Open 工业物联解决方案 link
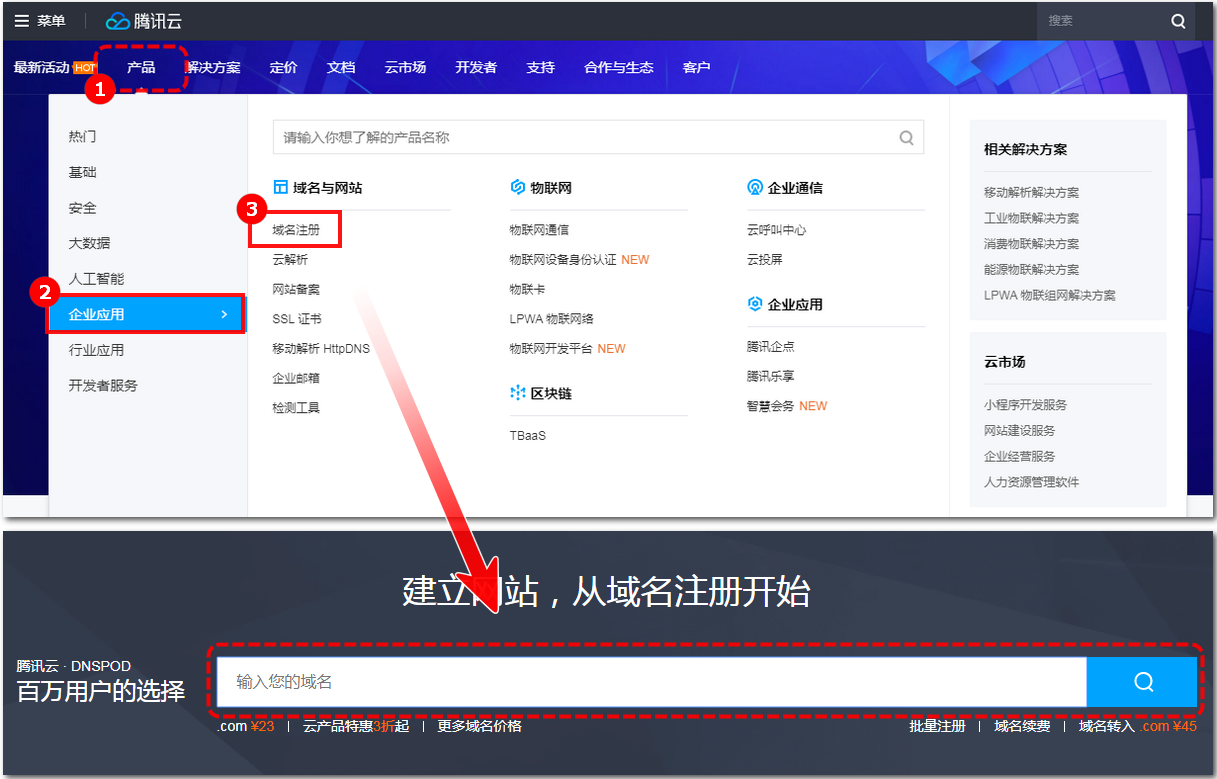Image resolution: width=1217 pixels, height=779 pixels. click(1031, 218)
